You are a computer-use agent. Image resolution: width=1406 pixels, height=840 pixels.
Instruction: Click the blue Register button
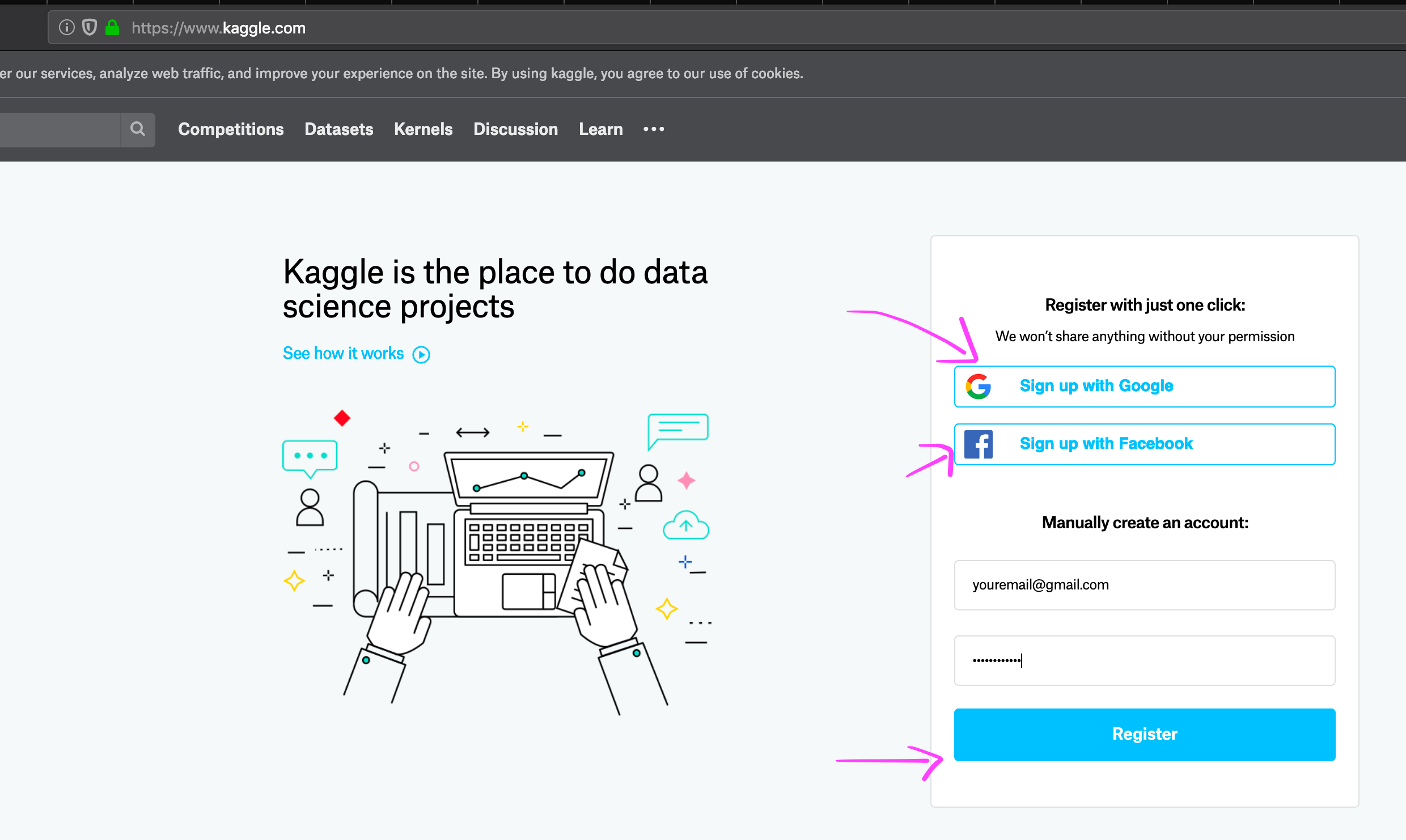pyautogui.click(x=1145, y=735)
